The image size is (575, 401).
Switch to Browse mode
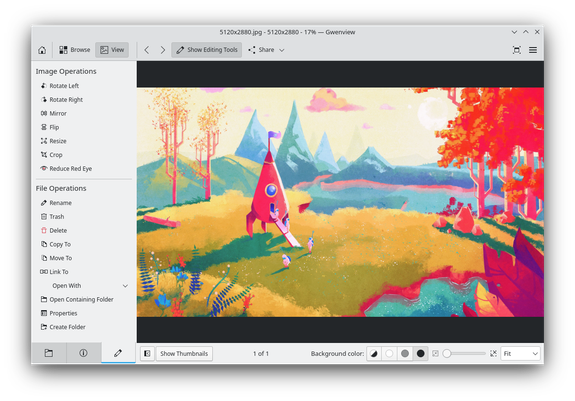tap(74, 50)
